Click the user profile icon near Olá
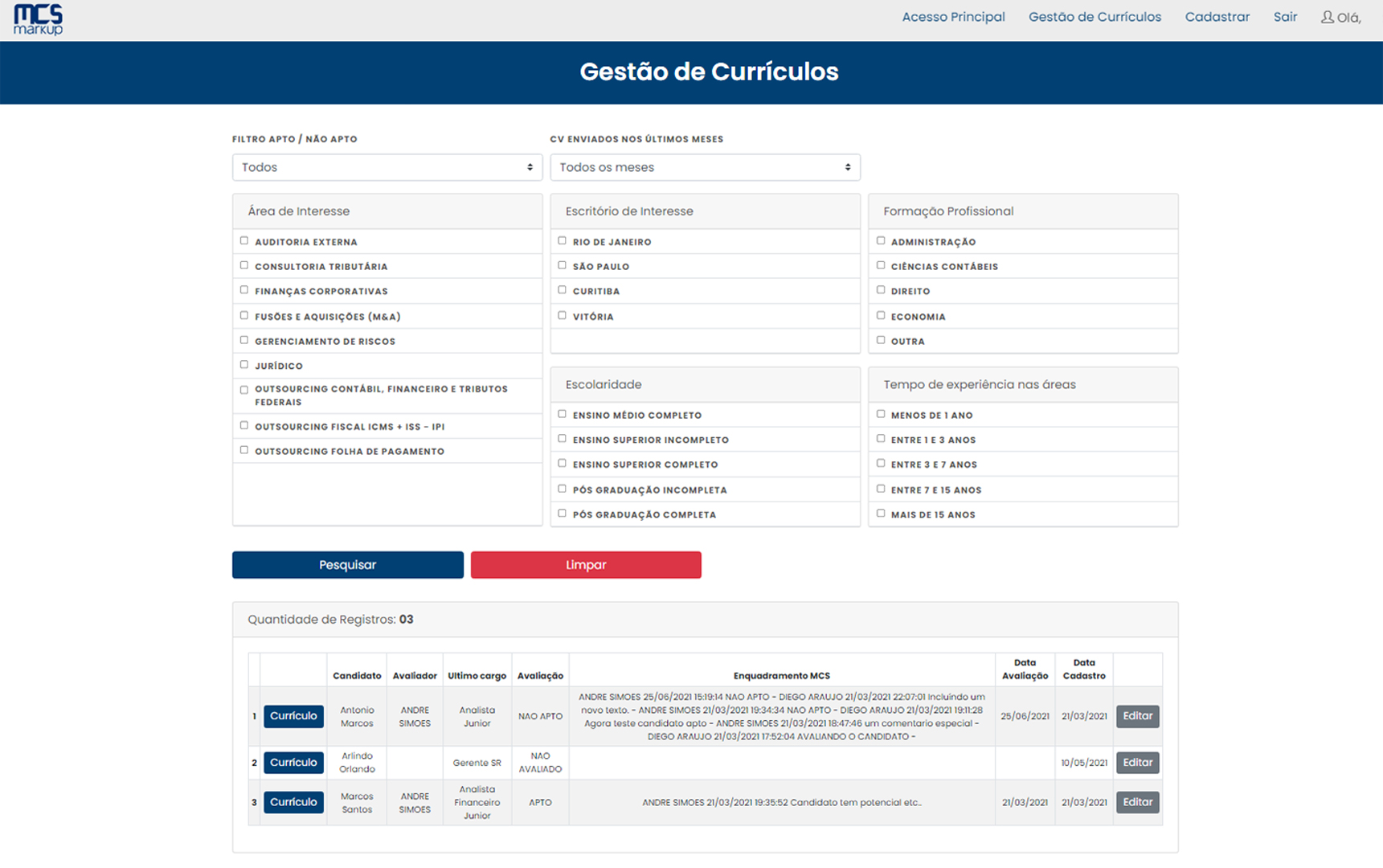Screen dimensions: 1383x868 tap(1327, 17)
